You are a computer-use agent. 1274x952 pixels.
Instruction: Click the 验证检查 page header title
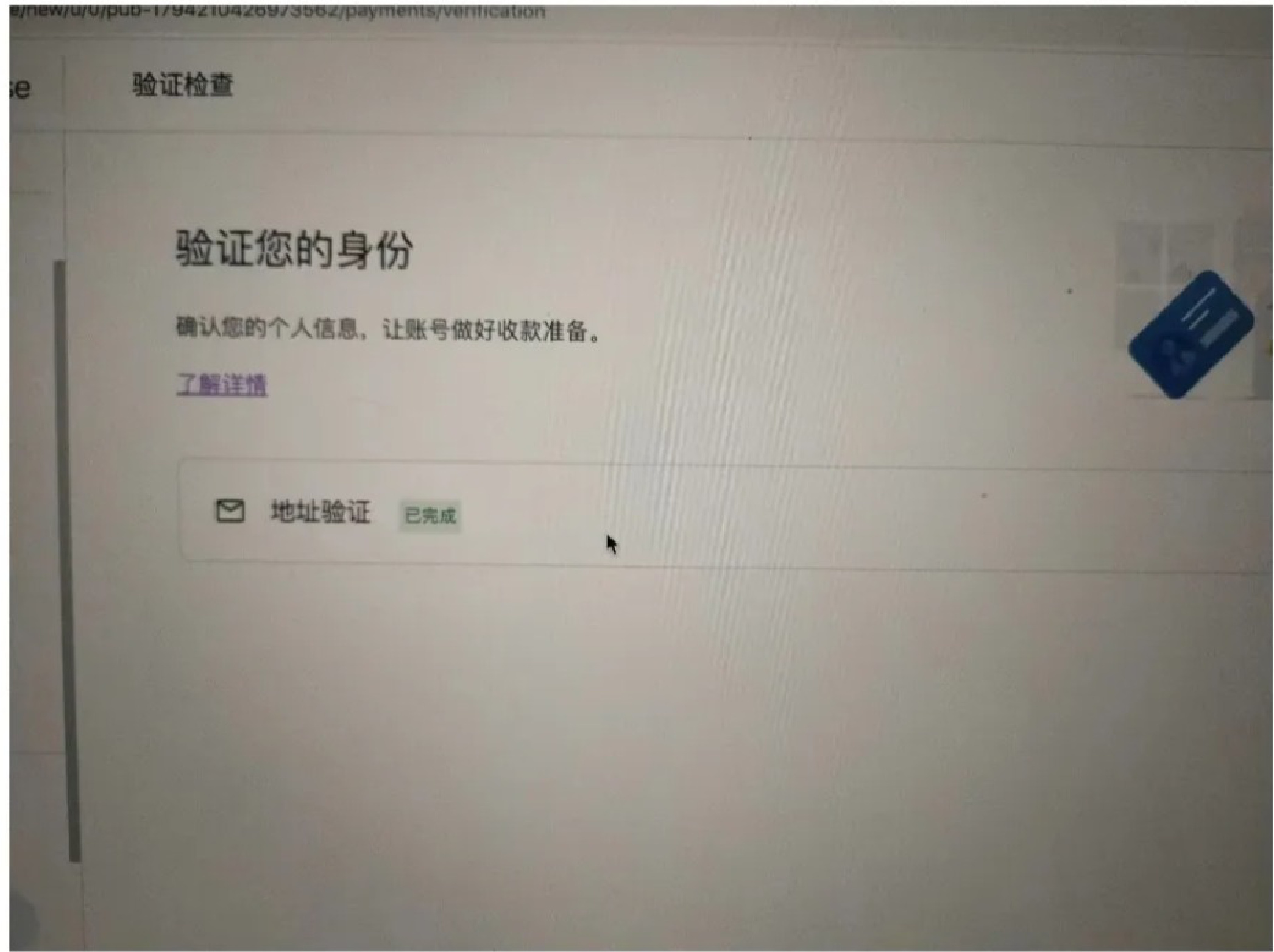click(183, 85)
